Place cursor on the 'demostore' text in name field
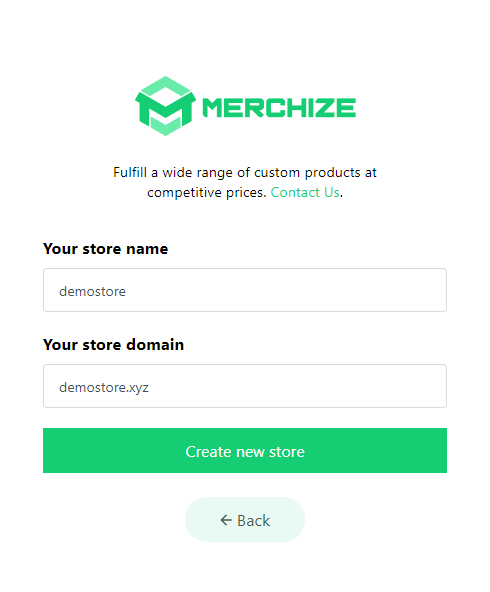Viewport: 490px width, 592px height. (x=92, y=291)
